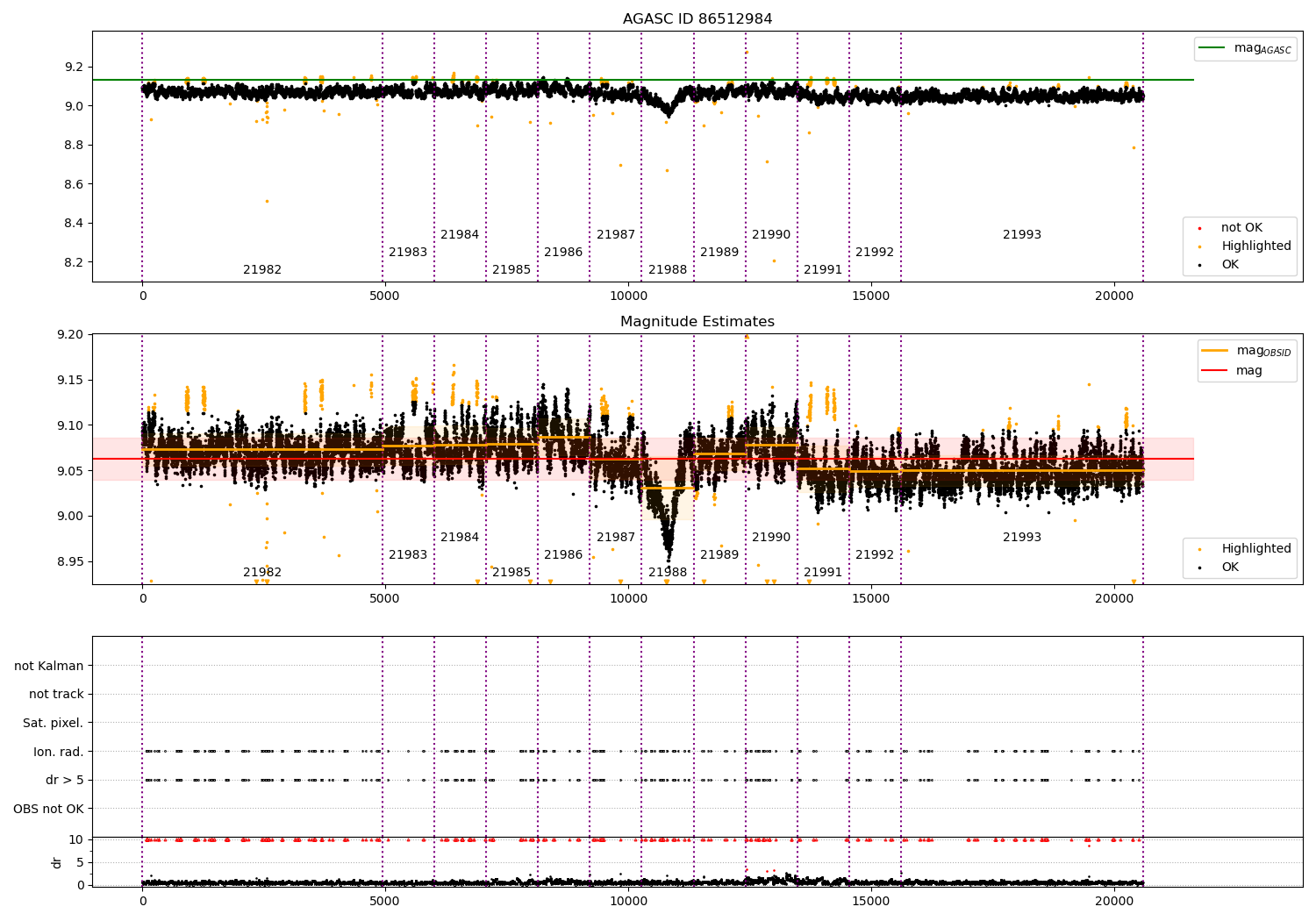Viewport: 1316px width, 921px height.
Task: Click the red 'mag' legend line
Action: point(1214,370)
